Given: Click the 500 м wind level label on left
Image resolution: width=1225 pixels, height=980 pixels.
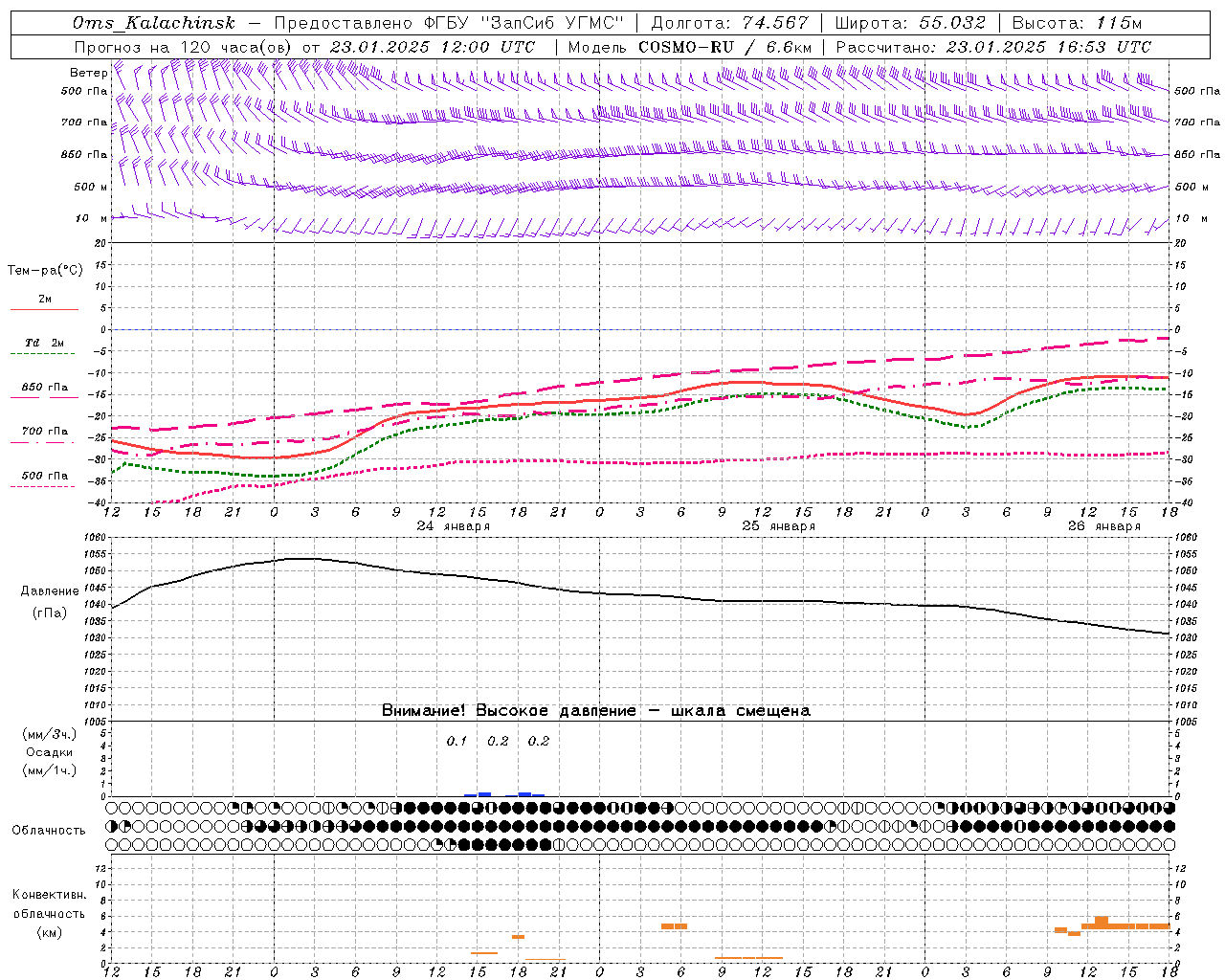Looking at the screenshot, I should coord(91,187).
